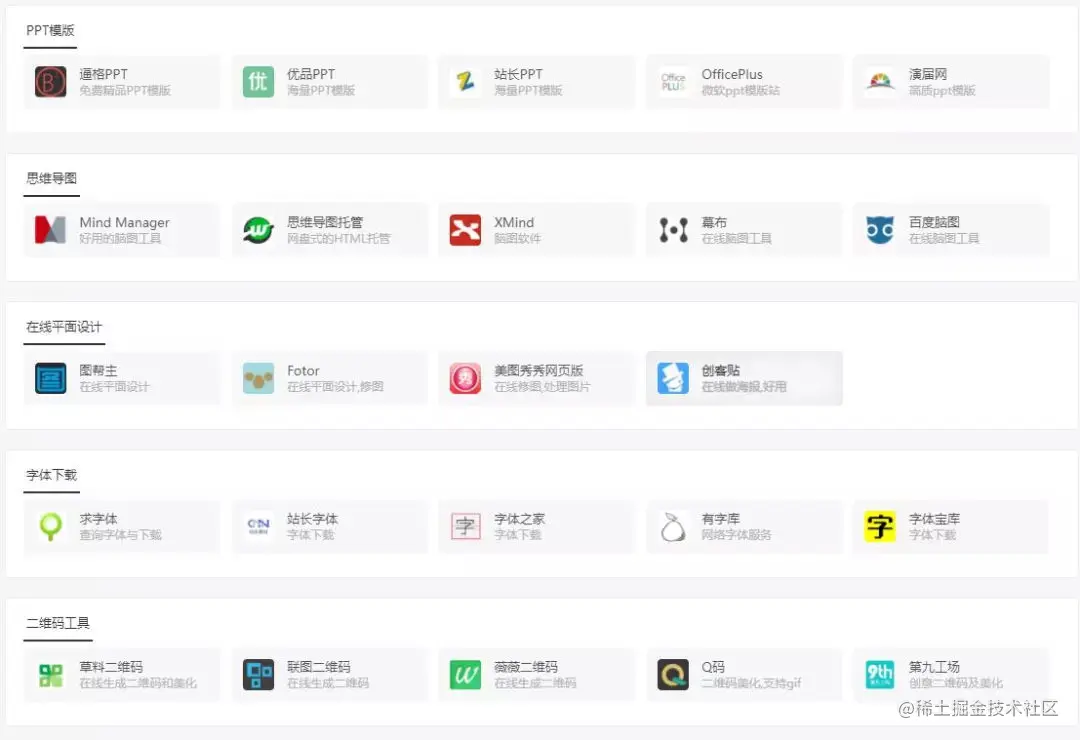Click the XMind red X icon
The width and height of the screenshot is (1080, 740).
tap(466, 230)
